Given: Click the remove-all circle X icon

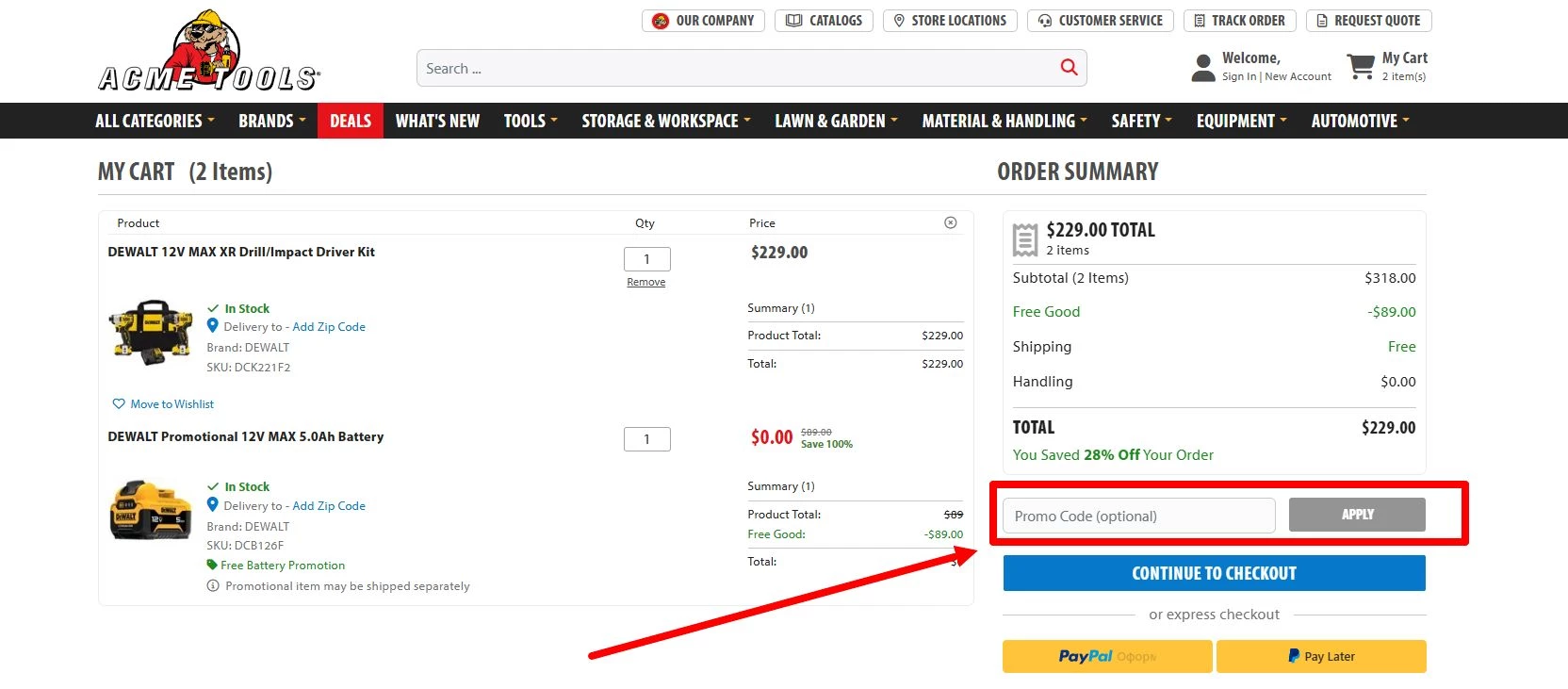Looking at the screenshot, I should pos(950,223).
